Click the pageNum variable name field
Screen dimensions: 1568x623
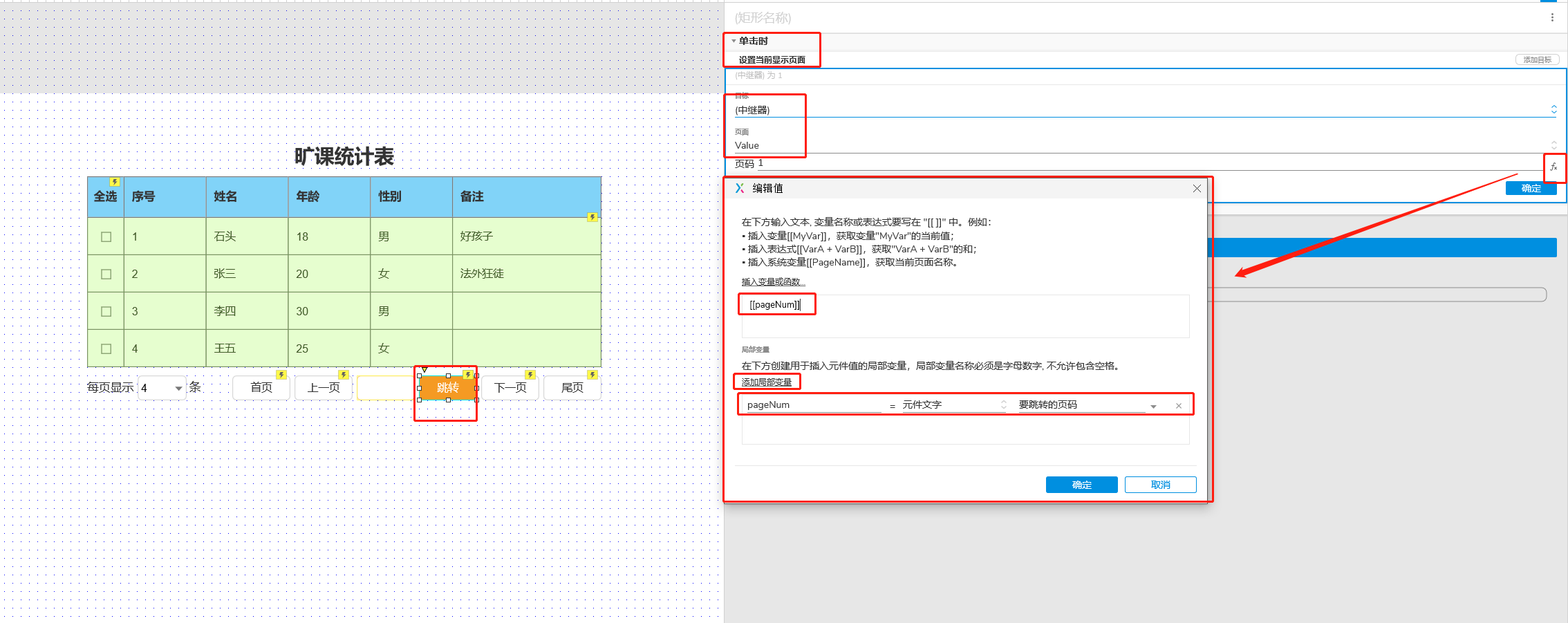tap(814, 405)
